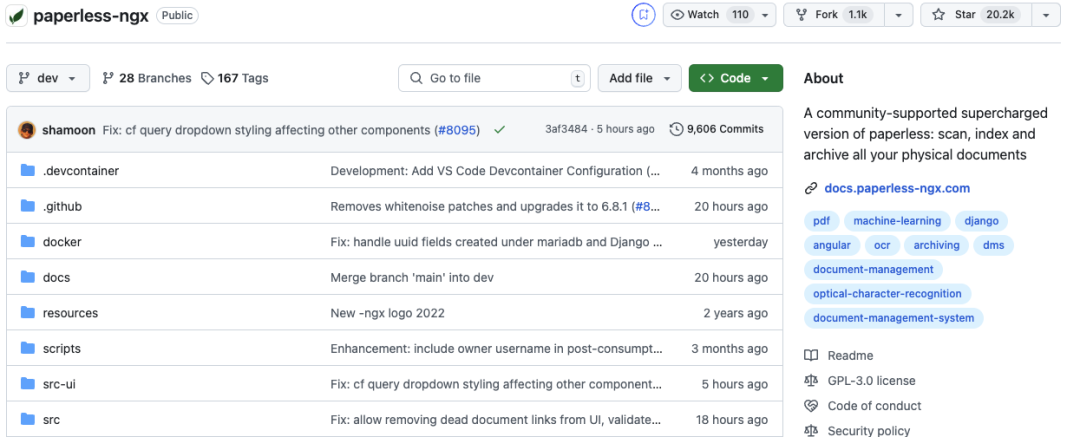Select the machine-learning topic tag
1080x437 pixels.
[897, 221]
